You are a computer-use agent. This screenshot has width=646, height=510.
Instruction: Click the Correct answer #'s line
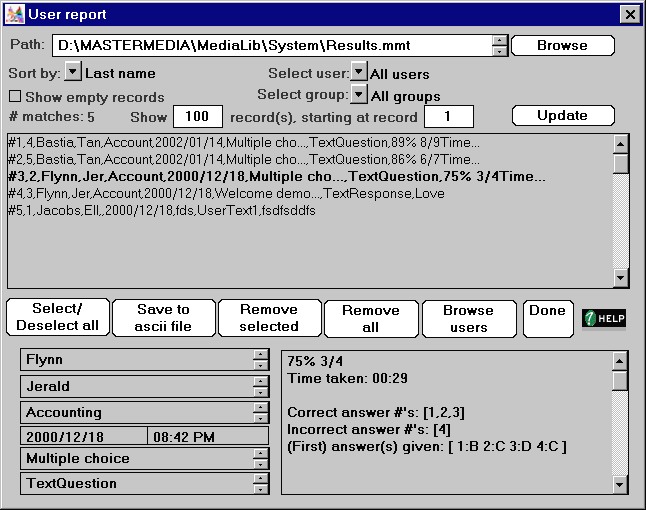376,412
